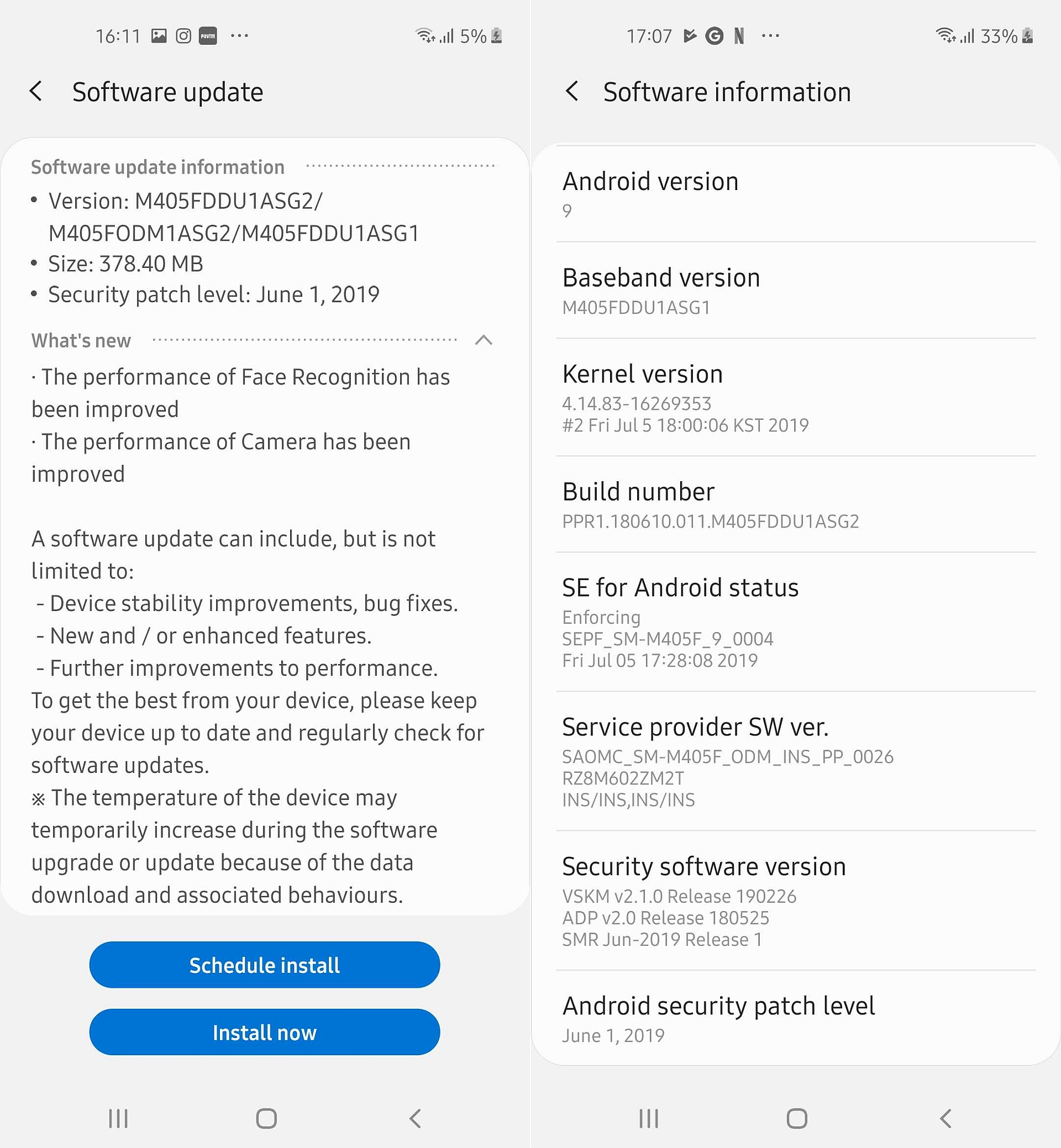Tap navigation back on right phone

tap(946, 1118)
